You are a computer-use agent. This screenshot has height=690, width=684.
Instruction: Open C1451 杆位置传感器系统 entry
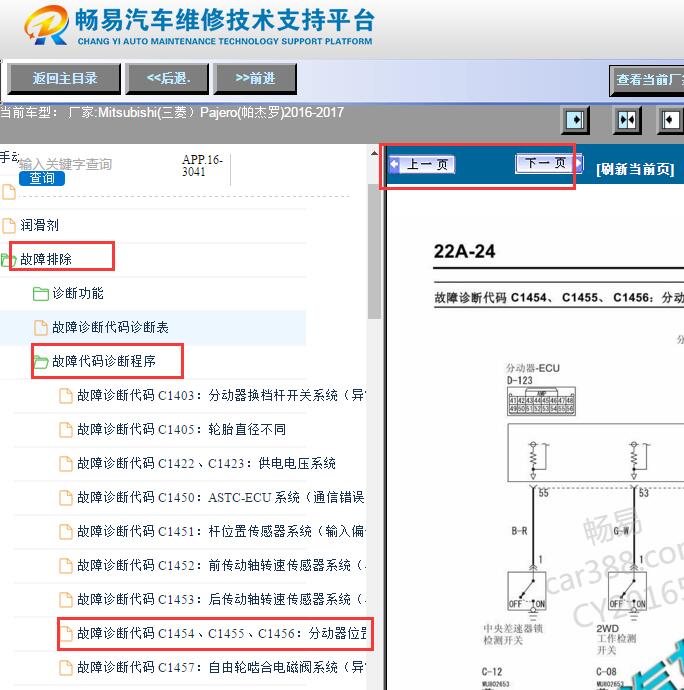(221, 531)
